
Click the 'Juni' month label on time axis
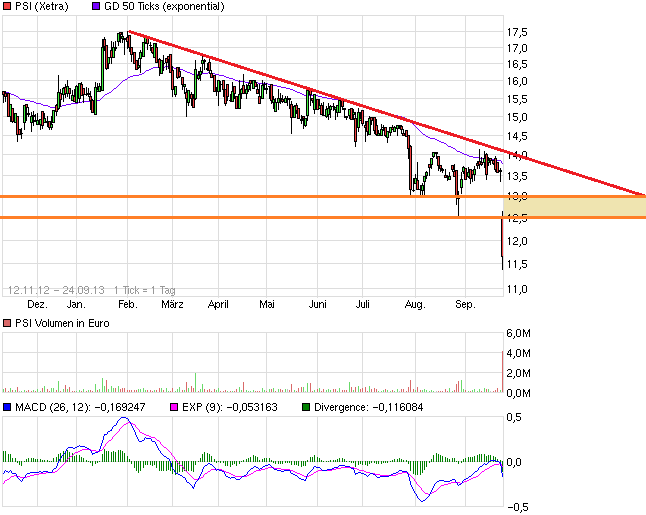(x=318, y=303)
